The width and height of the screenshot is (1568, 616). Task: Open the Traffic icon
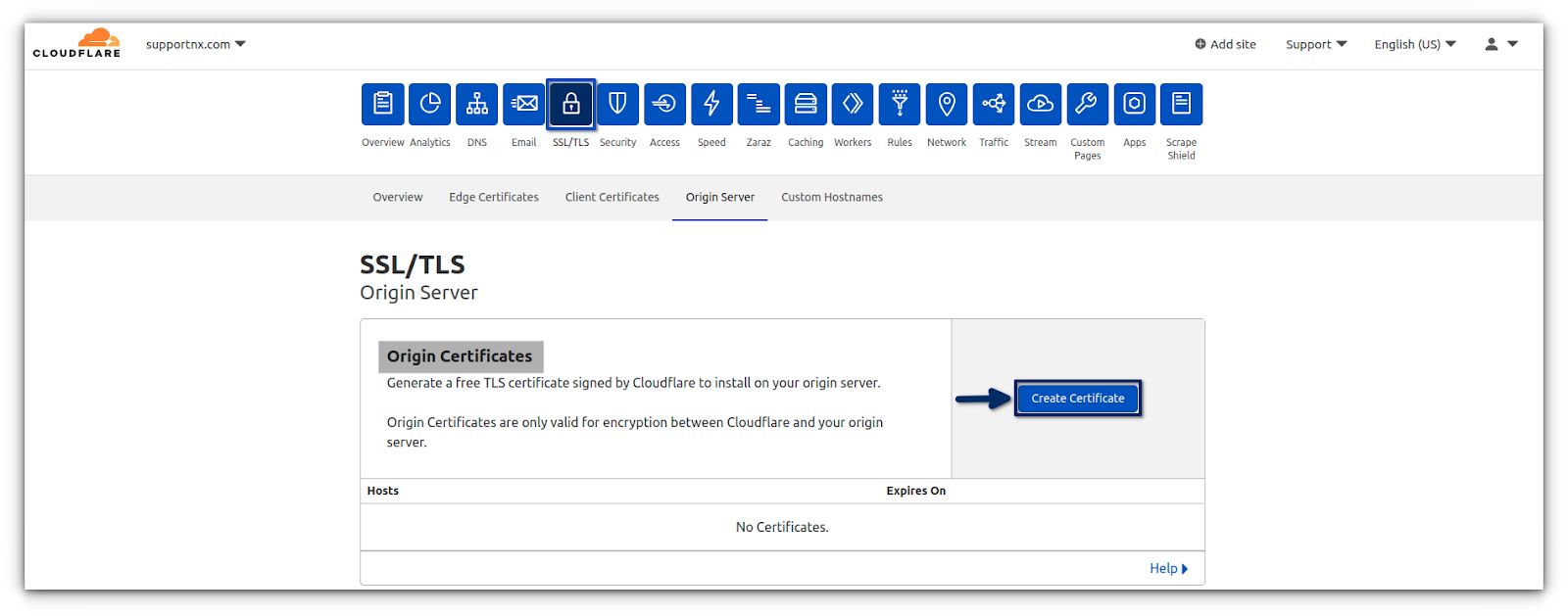point(994,104)
